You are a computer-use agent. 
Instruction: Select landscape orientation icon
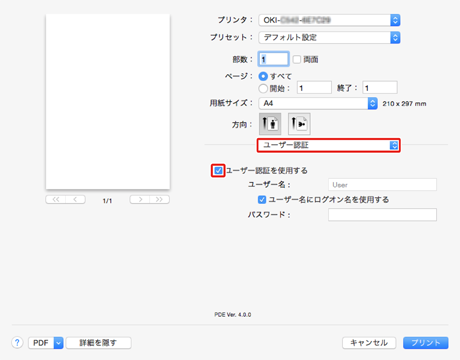[x=299, y=124]
